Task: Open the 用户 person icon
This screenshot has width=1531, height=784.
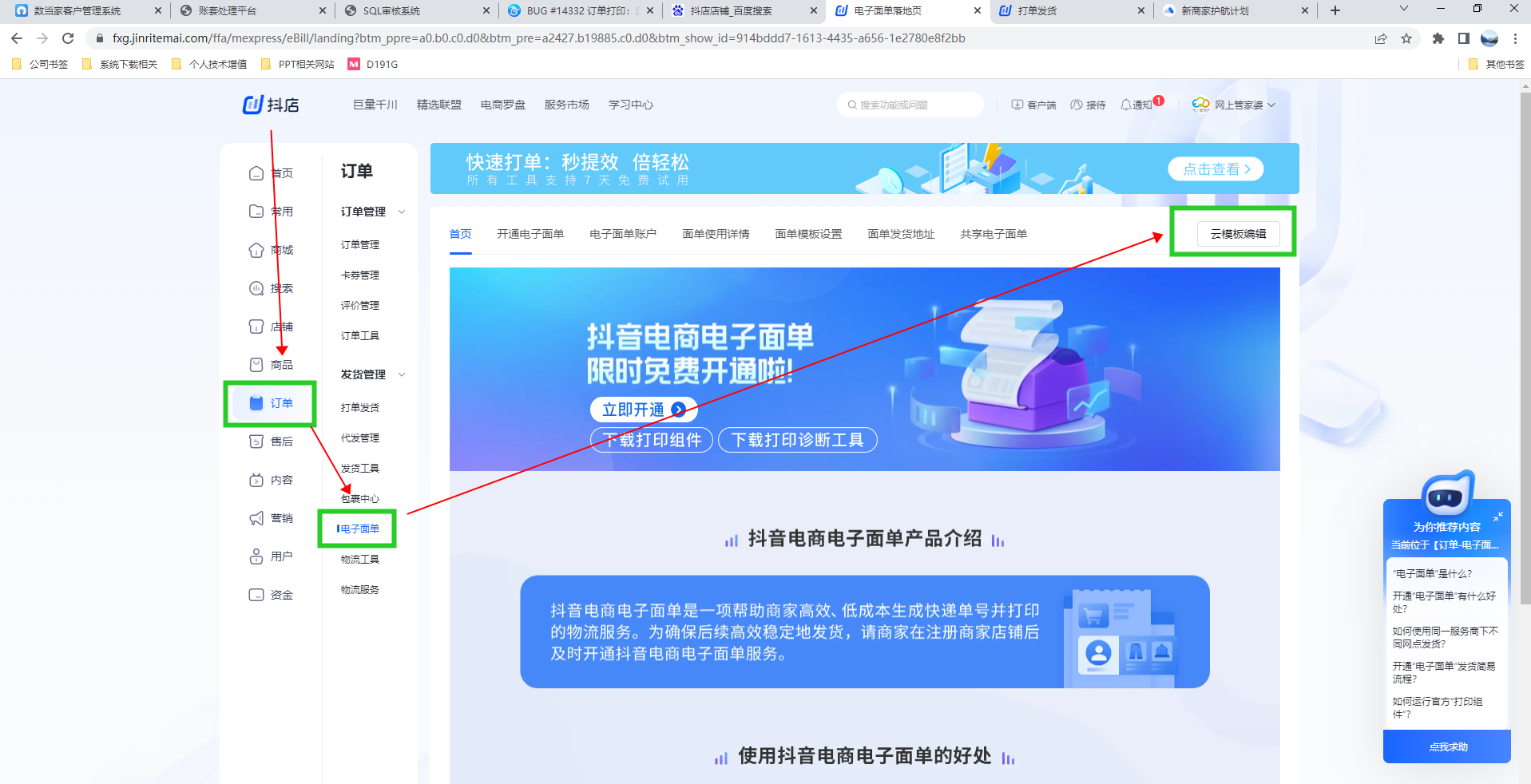Action: click(x=256, y=556)
